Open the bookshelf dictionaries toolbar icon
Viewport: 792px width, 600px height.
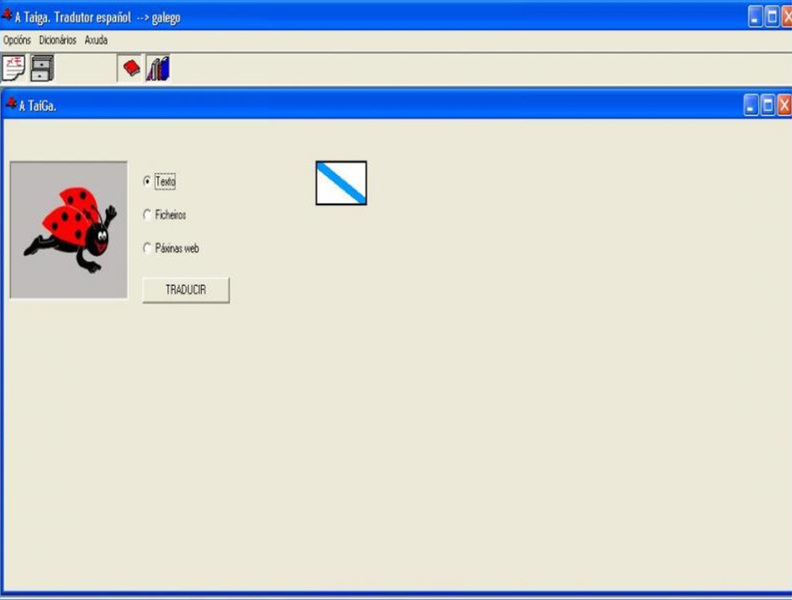coord(158,68)
